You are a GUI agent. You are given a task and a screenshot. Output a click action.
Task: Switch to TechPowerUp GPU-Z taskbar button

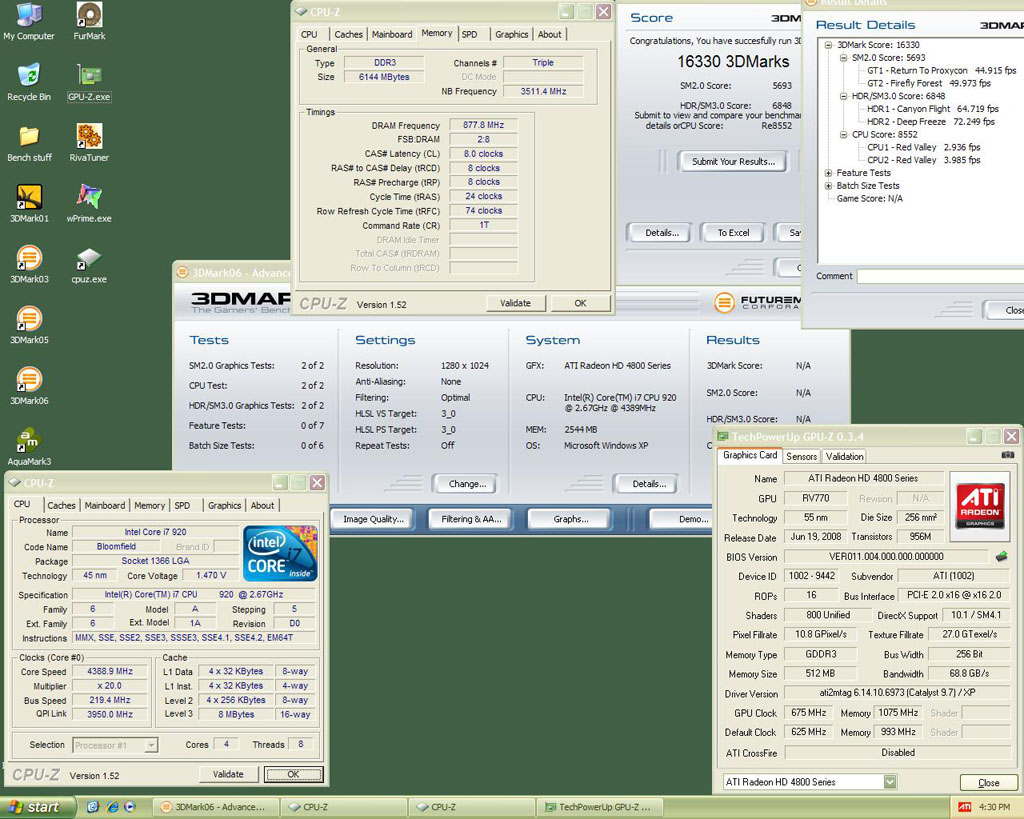tap(601, 807)
